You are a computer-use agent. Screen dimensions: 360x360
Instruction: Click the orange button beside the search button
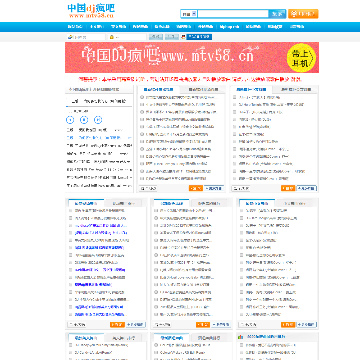303,14
